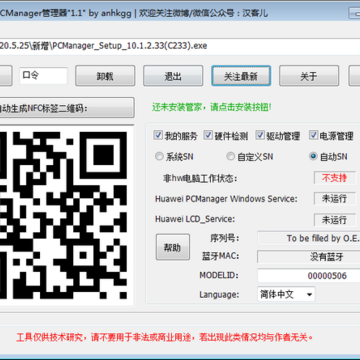Click the 蓝牙MAC field showing 没有蓝牙

309,257
